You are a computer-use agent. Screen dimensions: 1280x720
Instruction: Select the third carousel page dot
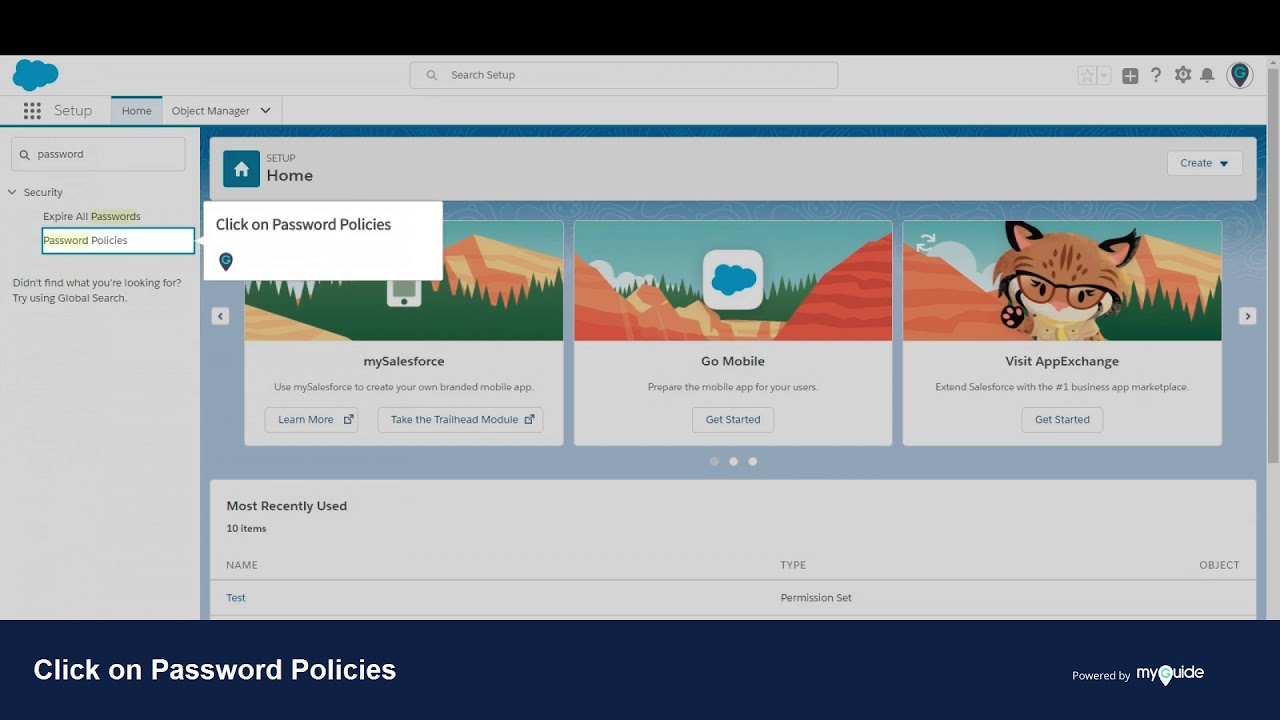[x=753, y=461]
